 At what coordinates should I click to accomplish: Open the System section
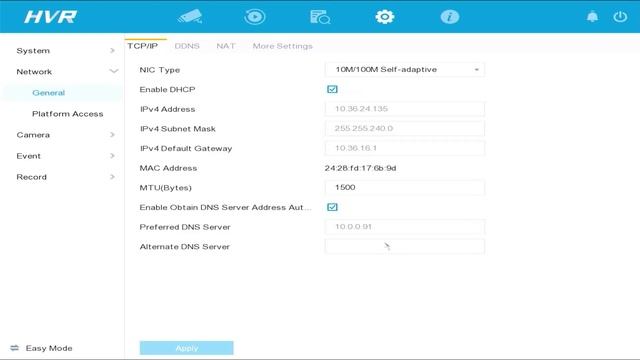coord(33,51)
